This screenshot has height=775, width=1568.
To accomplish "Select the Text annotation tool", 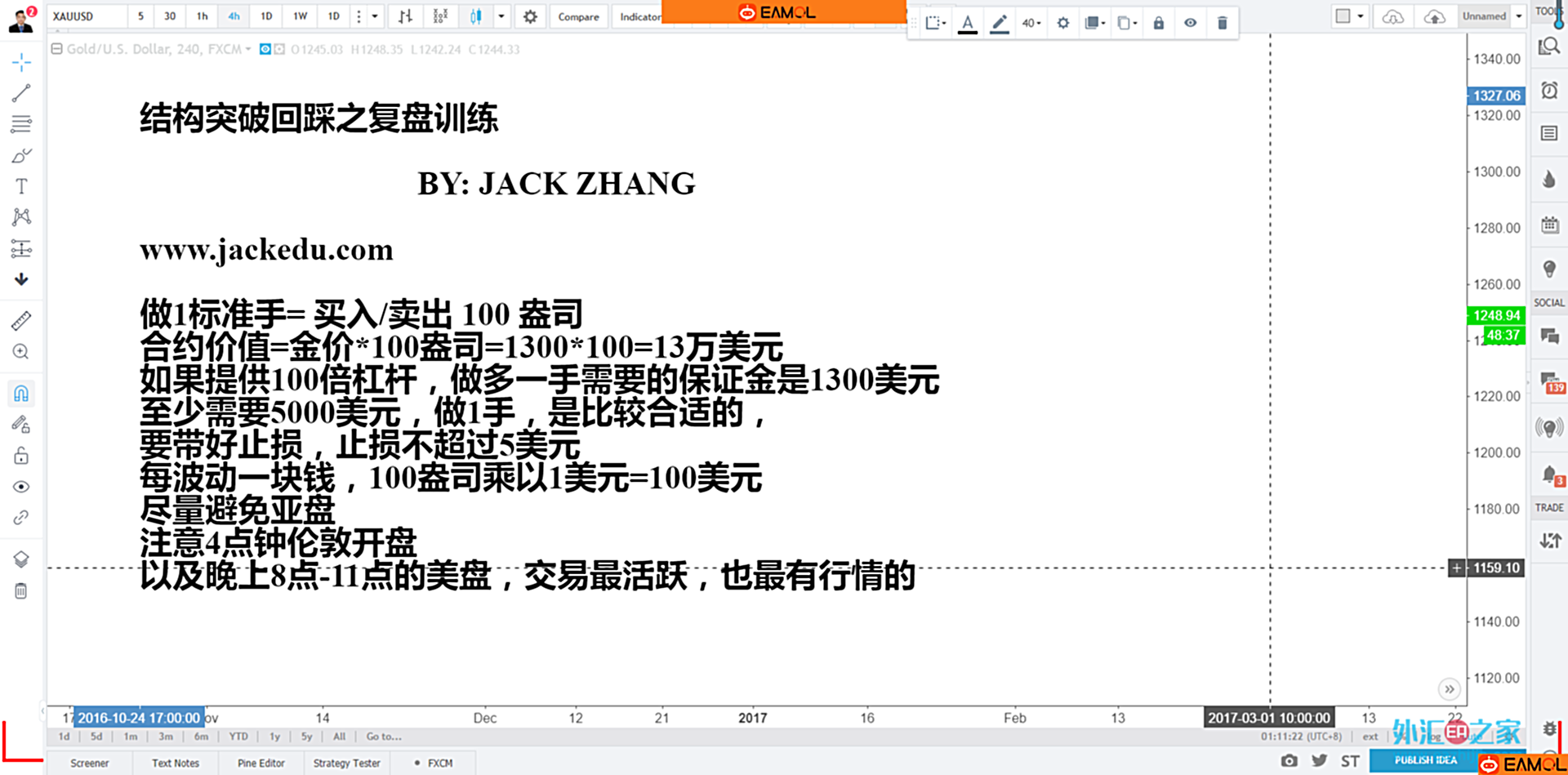I will (21, 186).
